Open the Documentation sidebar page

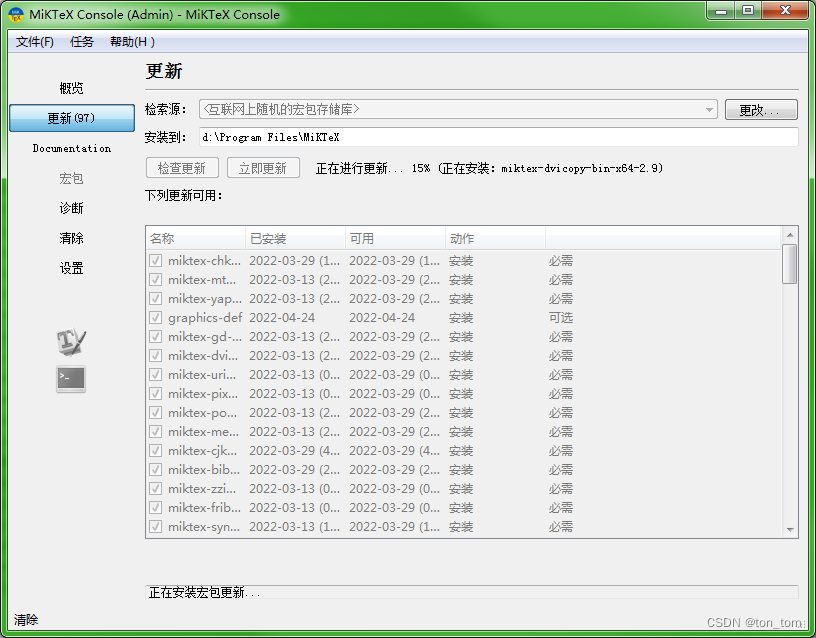72,148
